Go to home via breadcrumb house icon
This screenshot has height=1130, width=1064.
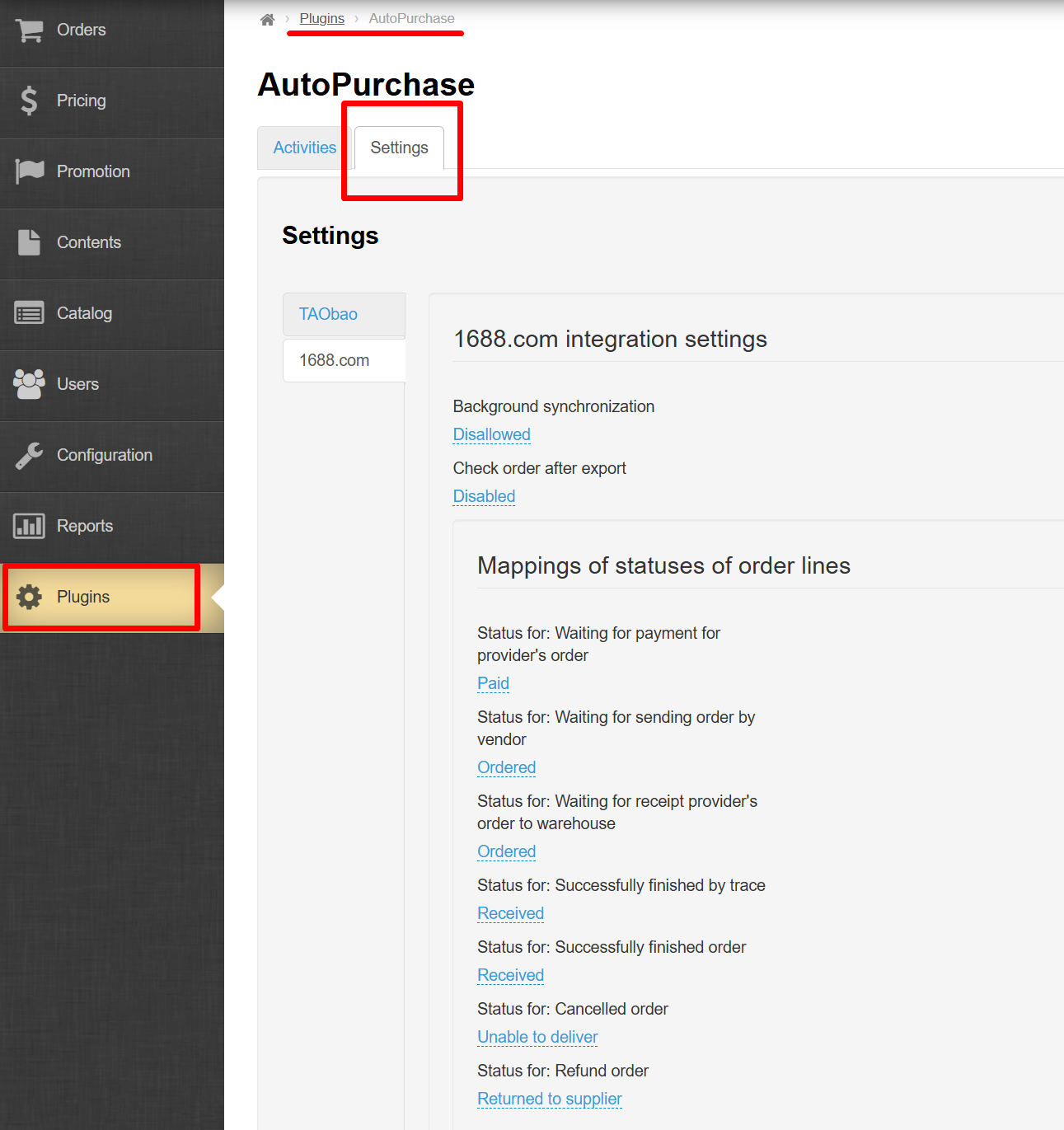tap(267, 19)
